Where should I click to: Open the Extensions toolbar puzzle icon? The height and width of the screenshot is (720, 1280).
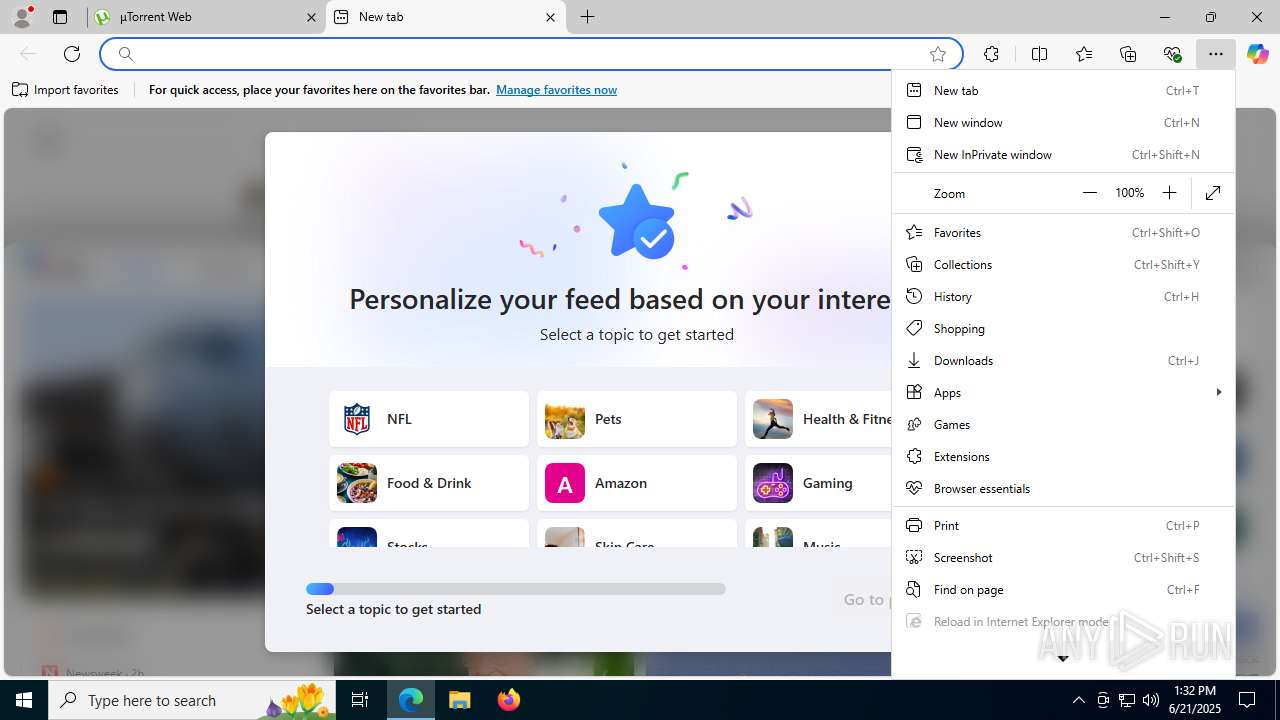pyautogui.click(x=991, y=54)
